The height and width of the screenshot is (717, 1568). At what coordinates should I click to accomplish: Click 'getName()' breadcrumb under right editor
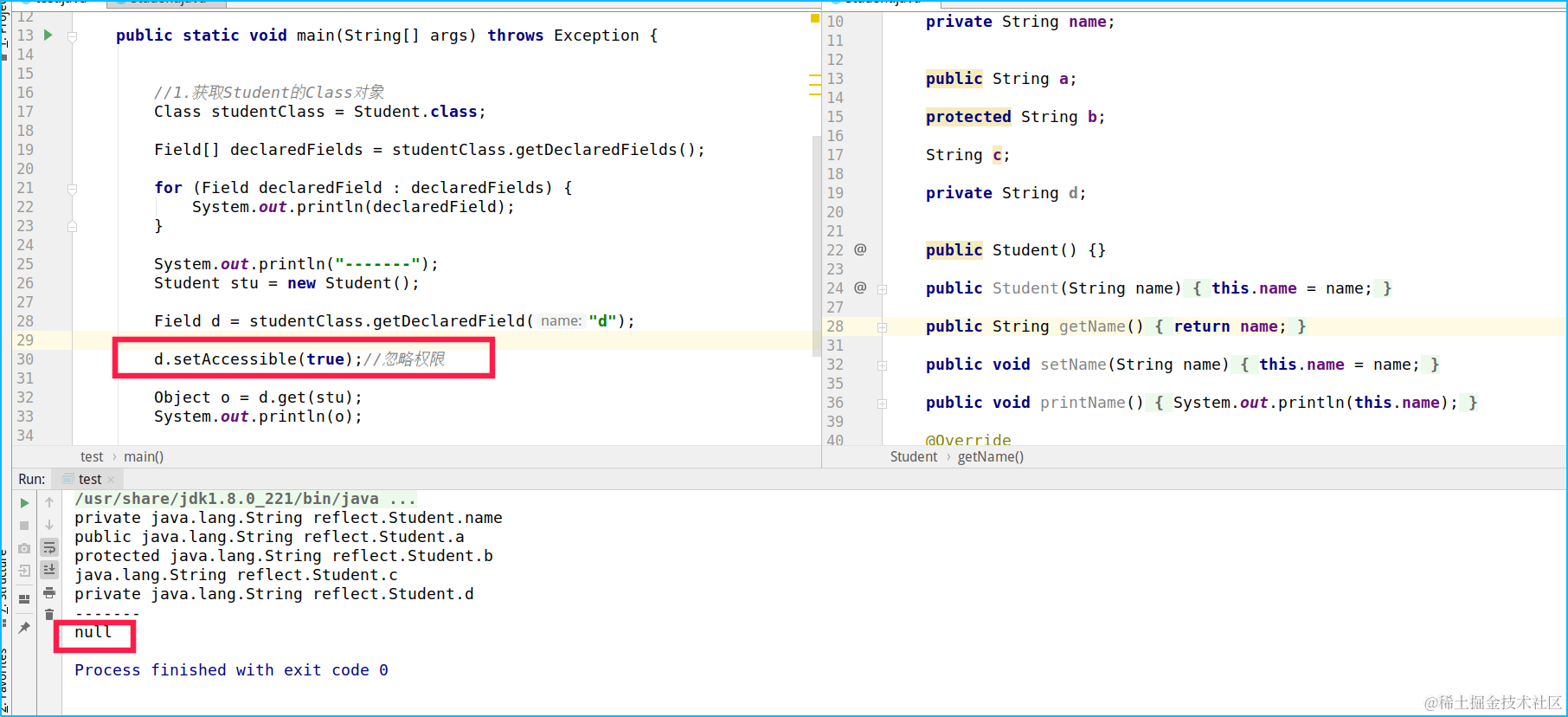click(x=991, y=456)
